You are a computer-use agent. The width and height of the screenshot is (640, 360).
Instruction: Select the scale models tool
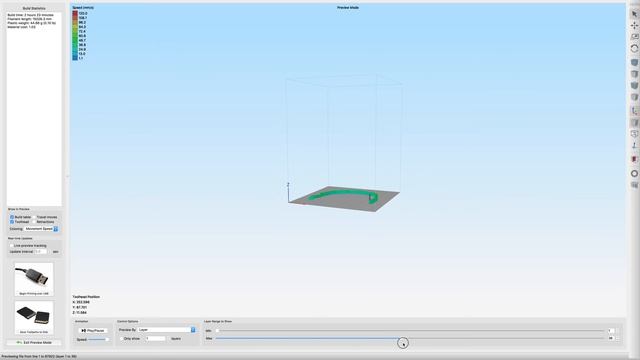[x=634, y=37]
